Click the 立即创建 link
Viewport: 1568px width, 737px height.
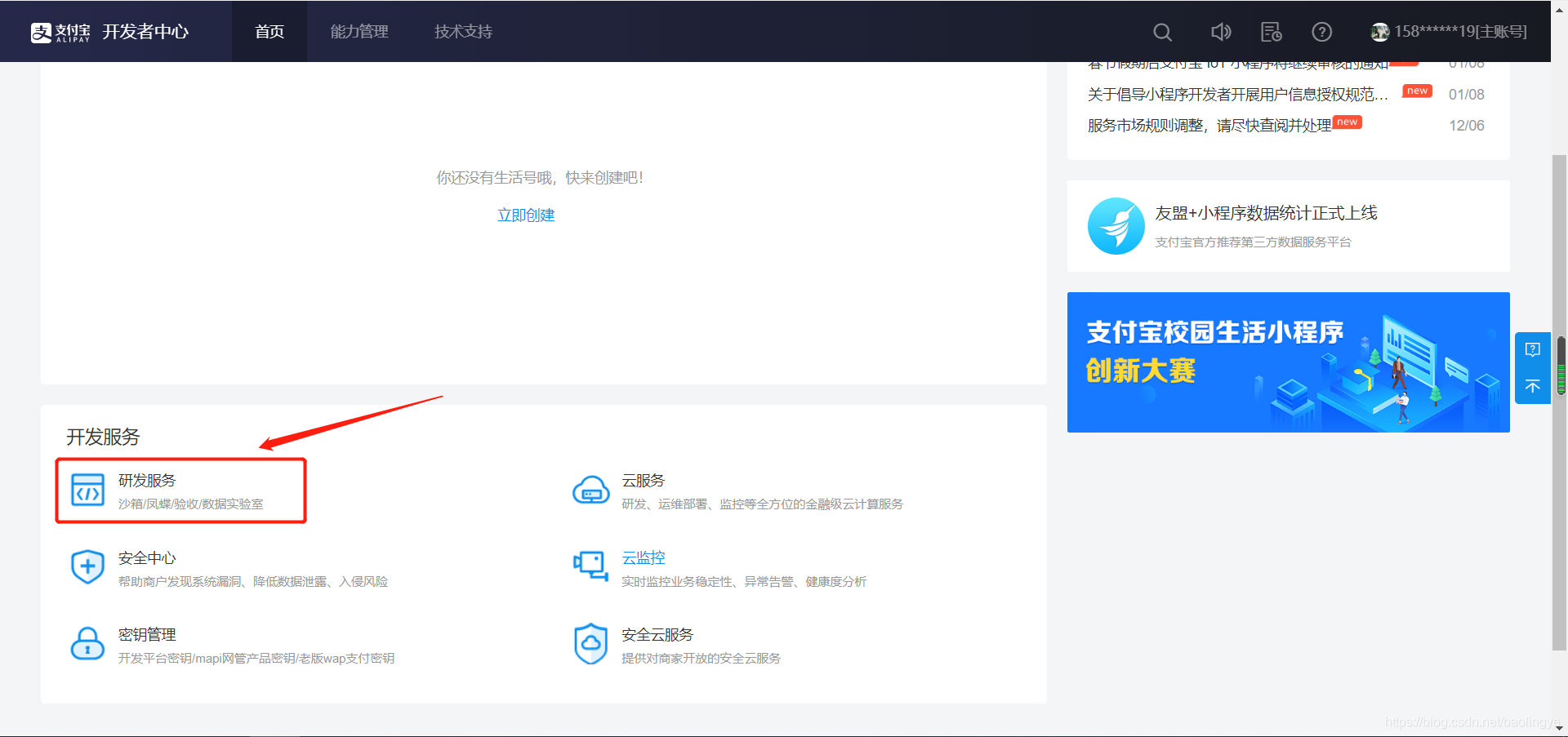(526, 215)
